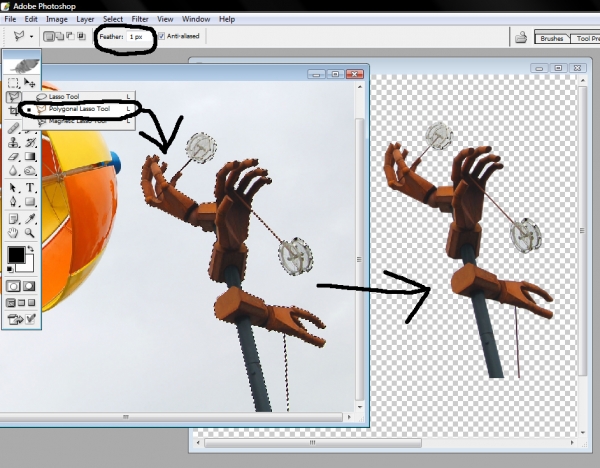Choose Magnetic Lasso Tool from flyout
The width and height of the screenshot is (600, 468).
pyautogui.click(x=79, y=121)
